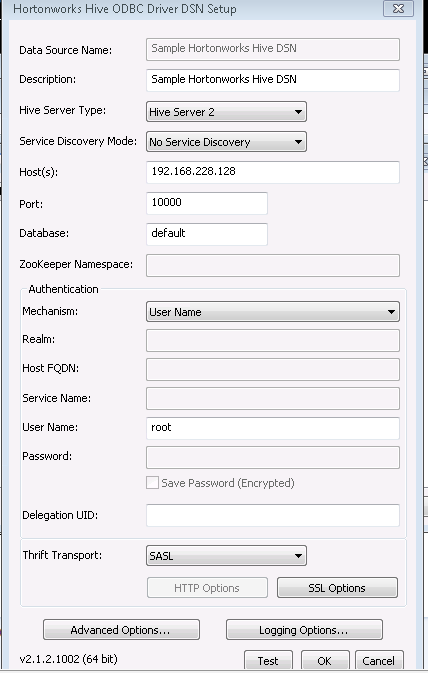Click the Service Name field

click(273, 398)
